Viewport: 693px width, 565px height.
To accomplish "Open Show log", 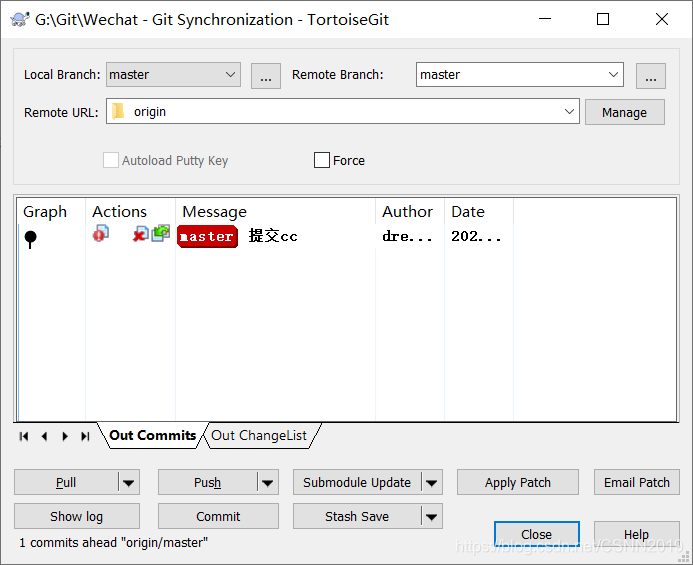I will pos(77,516).
